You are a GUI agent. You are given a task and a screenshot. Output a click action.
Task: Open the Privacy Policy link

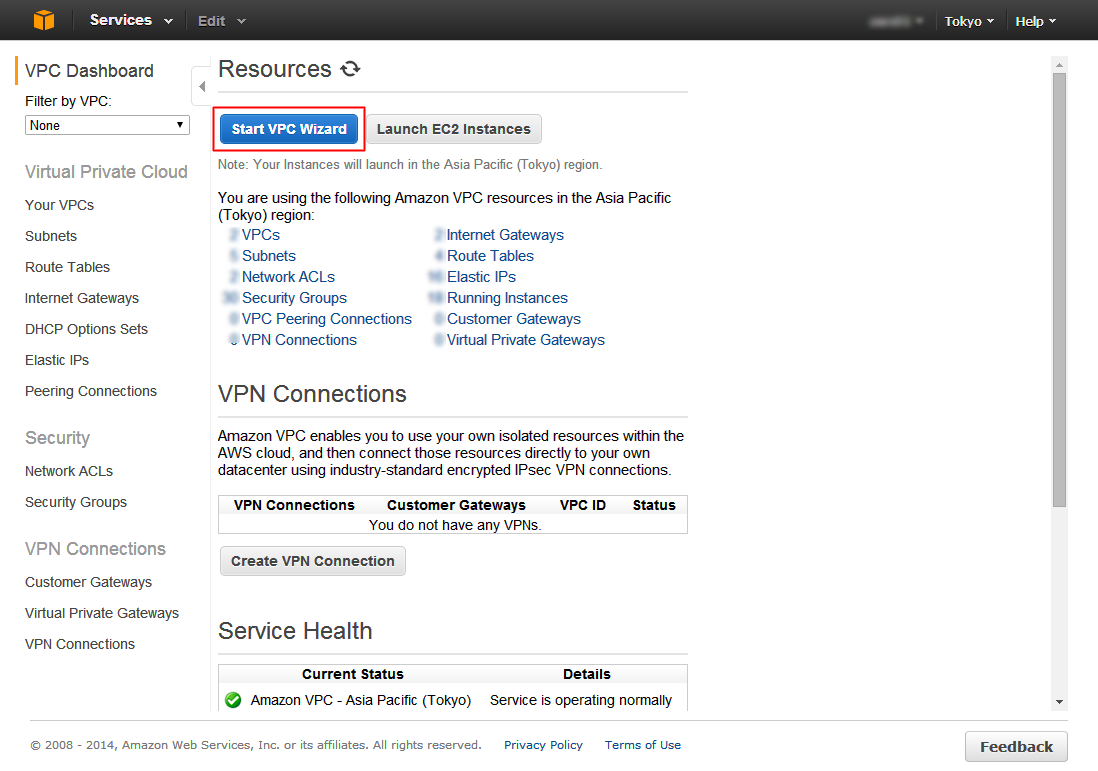(x=543, y=745)
